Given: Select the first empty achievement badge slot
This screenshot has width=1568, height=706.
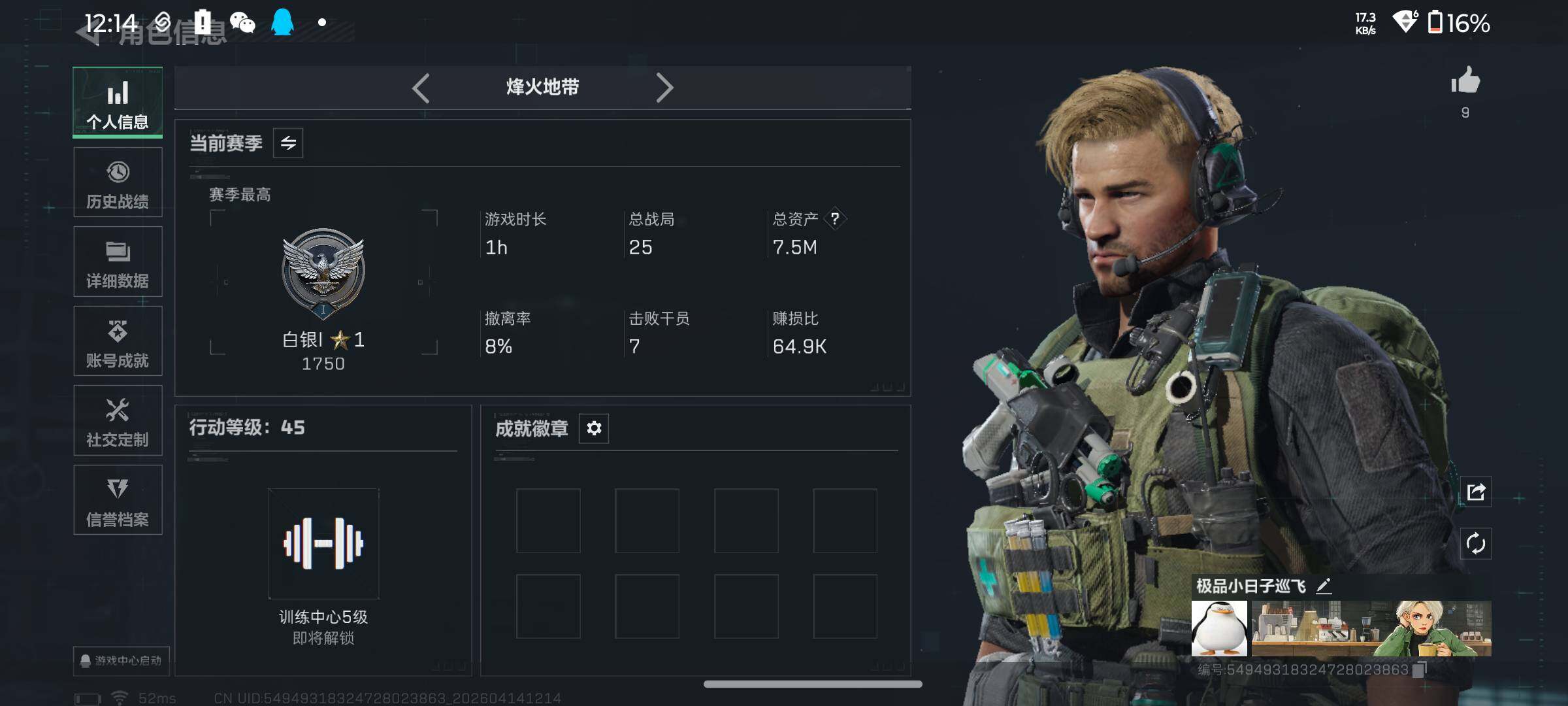Looking at the screenshot, I should 548,521.
